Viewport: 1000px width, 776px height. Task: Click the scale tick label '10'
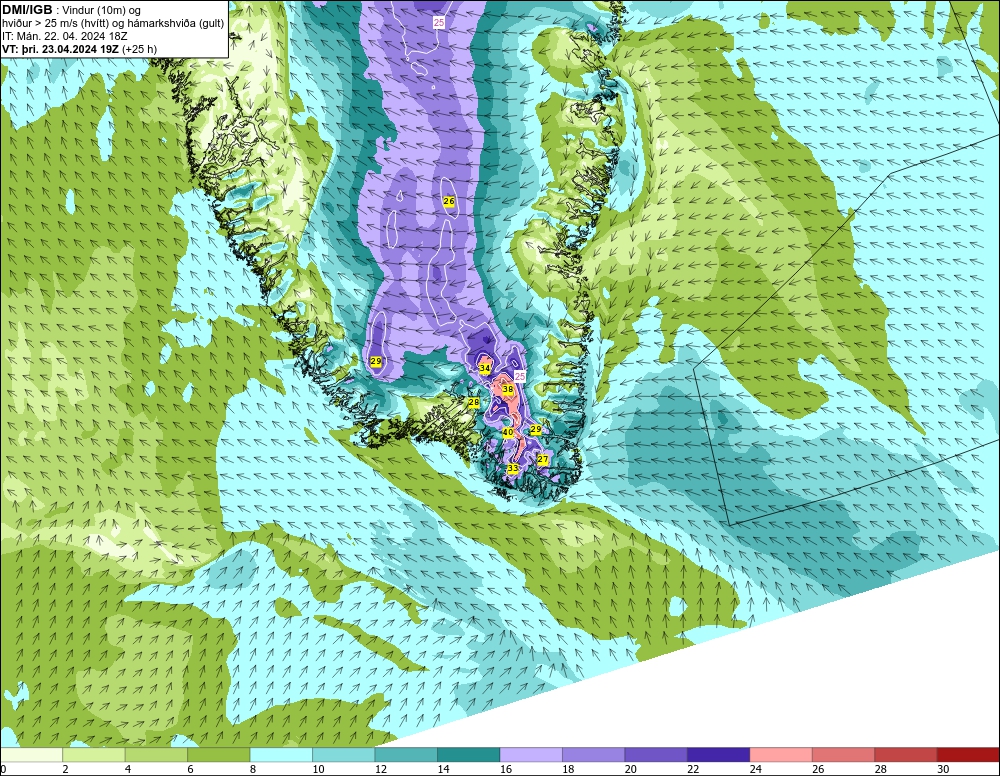coord(318,770)
